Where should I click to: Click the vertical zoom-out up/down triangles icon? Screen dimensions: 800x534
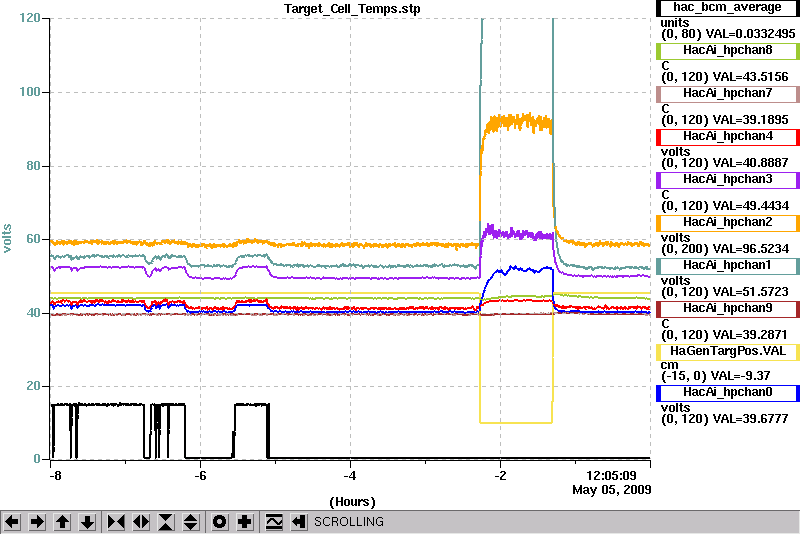(191, 522)
